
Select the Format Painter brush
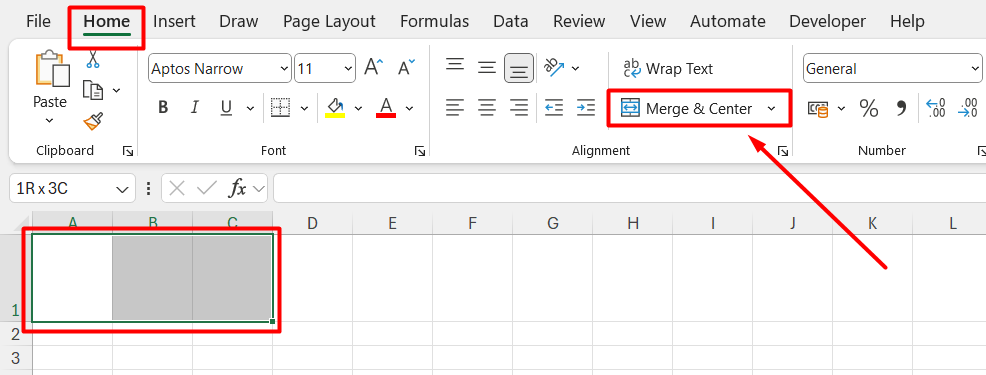tap(93, 121)
